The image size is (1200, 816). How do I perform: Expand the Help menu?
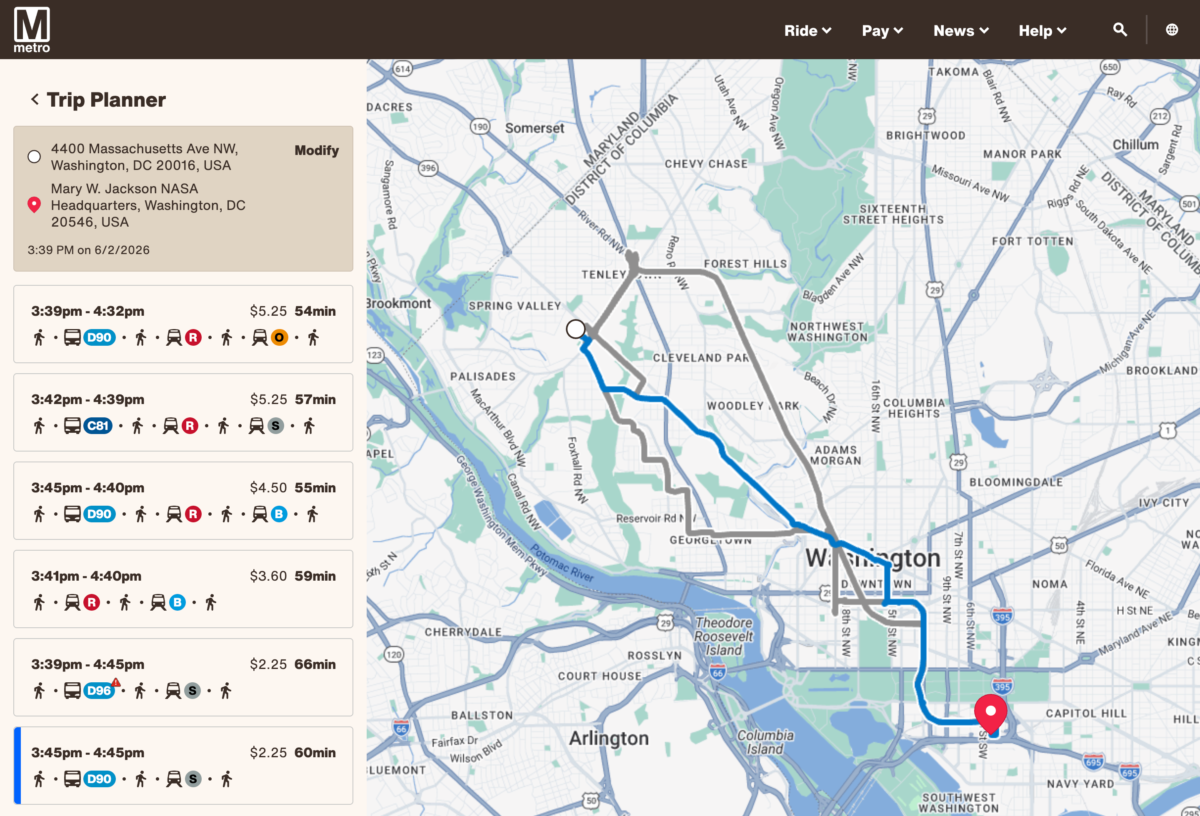coord(1043,30)
